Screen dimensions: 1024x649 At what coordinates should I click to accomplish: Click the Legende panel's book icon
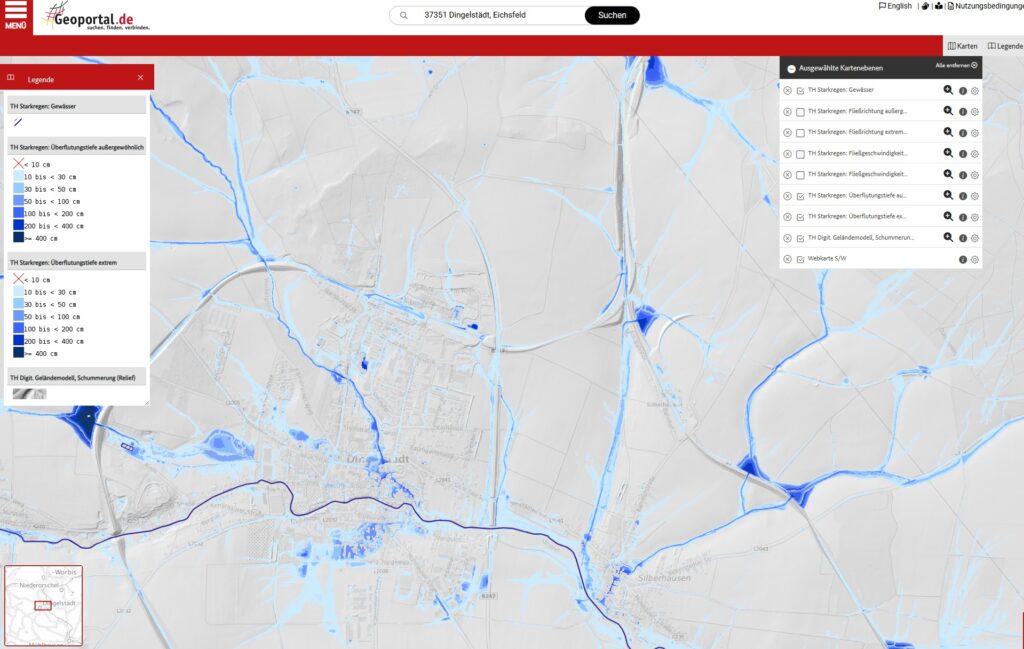[11, 78]
